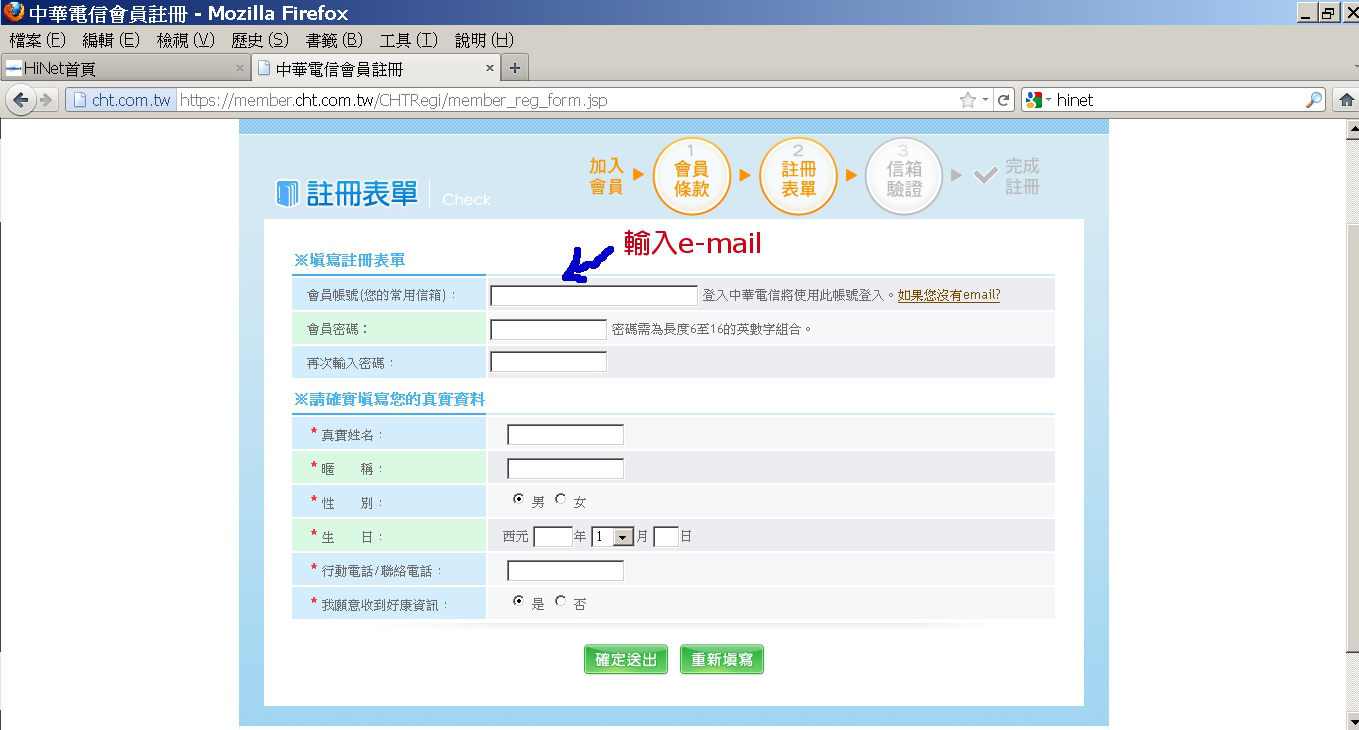This screenshot has width=1359, height=730.
Task: Choose 是 for receiving 好康資訊
Action: [x=518, y=601]
